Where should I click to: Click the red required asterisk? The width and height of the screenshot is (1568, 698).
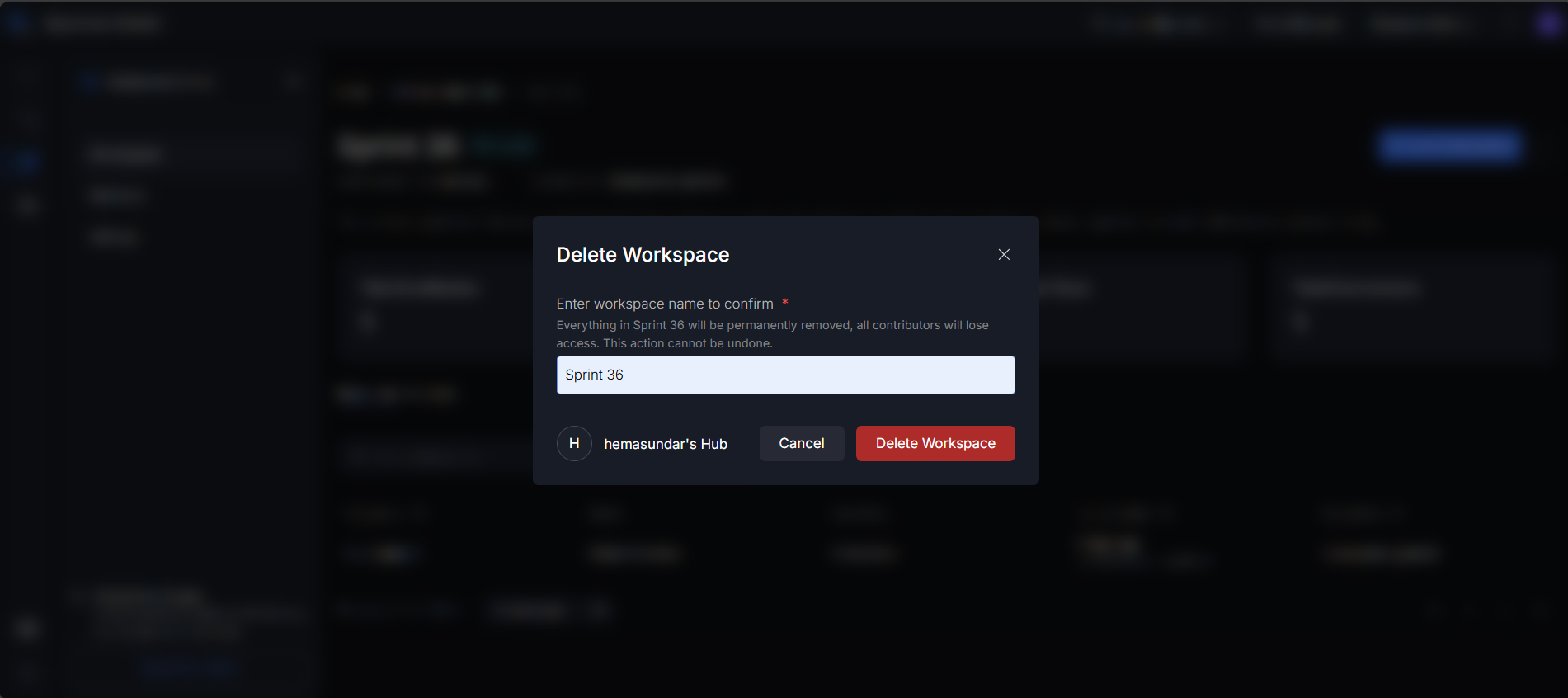pyautogui.click(x=785, y=304)
